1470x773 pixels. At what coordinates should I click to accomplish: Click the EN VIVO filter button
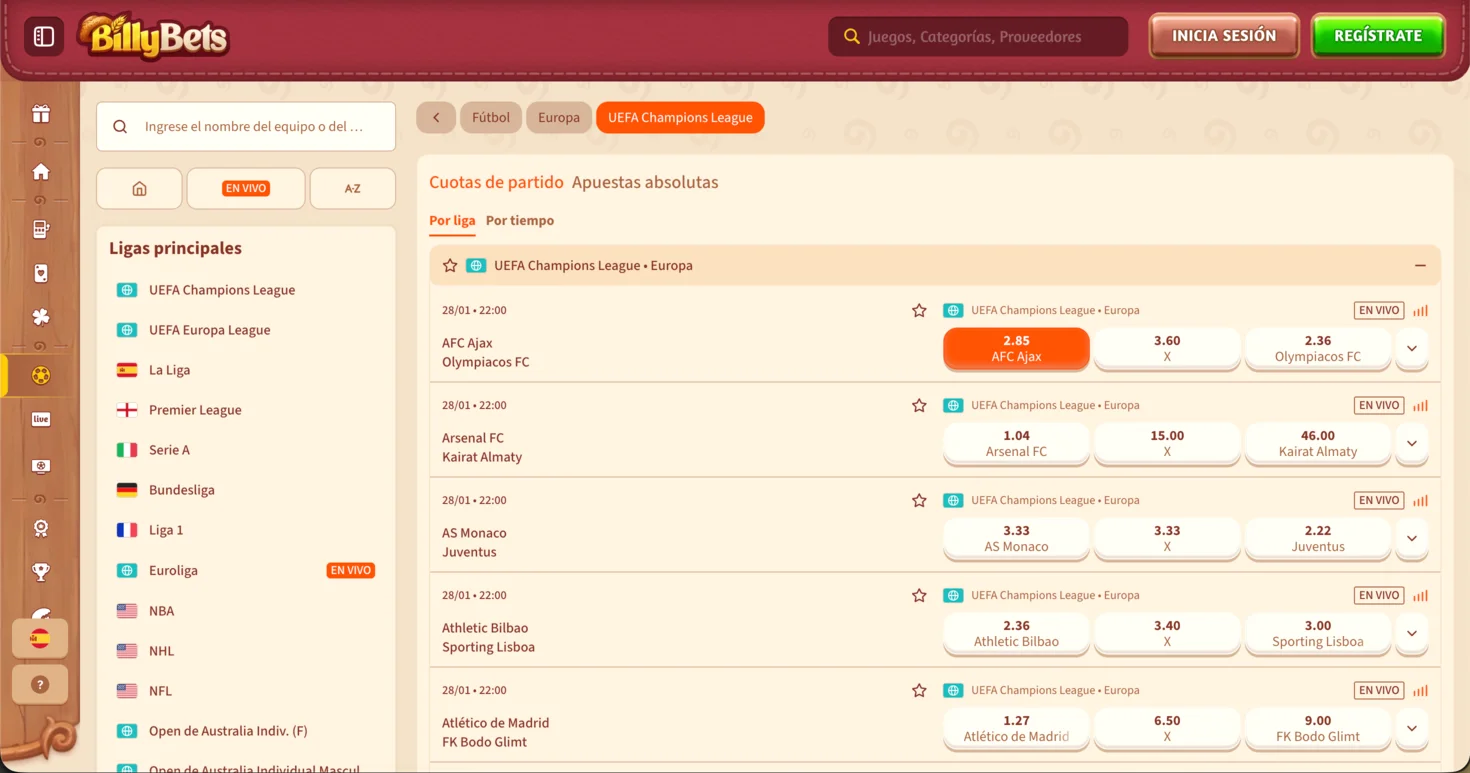click(x=246, y=188)
